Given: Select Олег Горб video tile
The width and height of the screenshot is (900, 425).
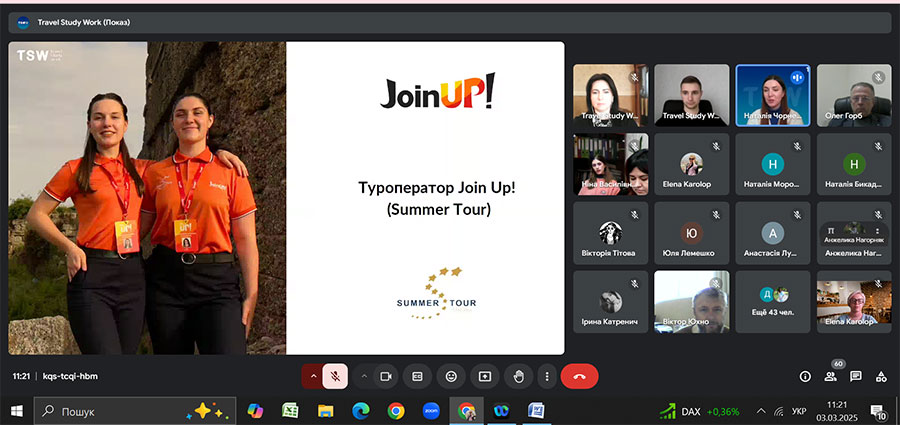Looking at the screenshot, I should click(854, 95).
